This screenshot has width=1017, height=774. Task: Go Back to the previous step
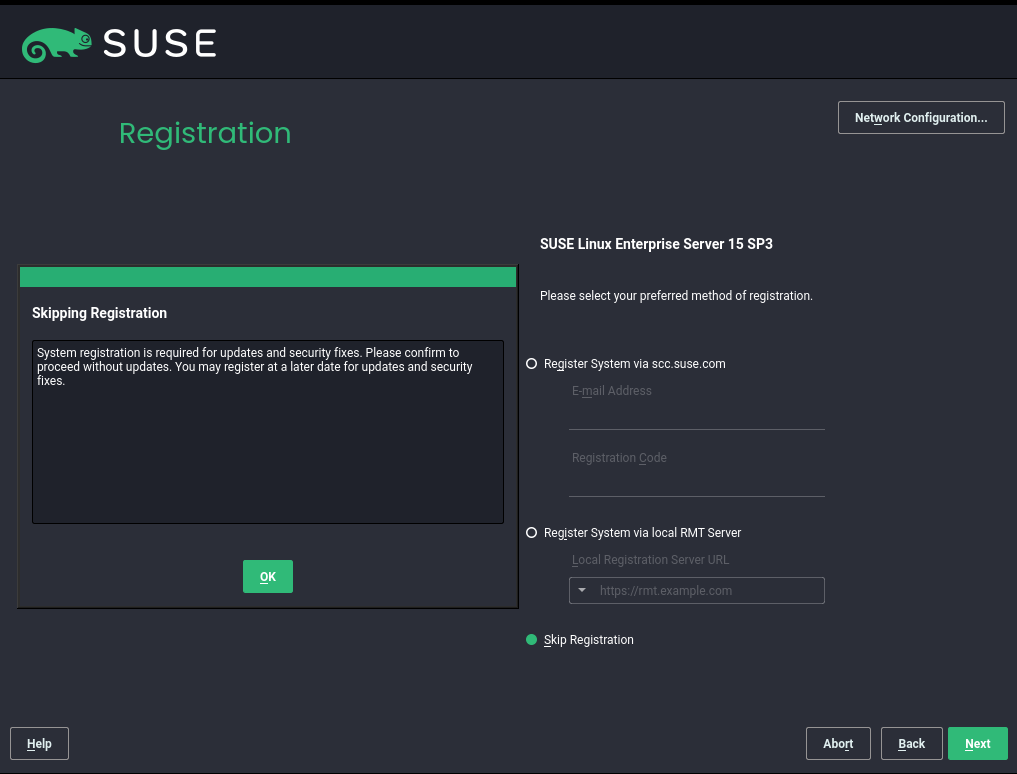pyautogui.click(x=911, y=744)
